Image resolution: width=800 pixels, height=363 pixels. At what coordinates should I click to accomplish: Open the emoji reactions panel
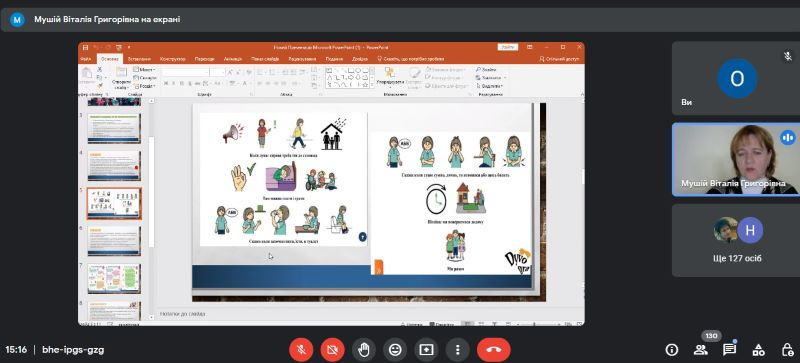tap(395, 350)
